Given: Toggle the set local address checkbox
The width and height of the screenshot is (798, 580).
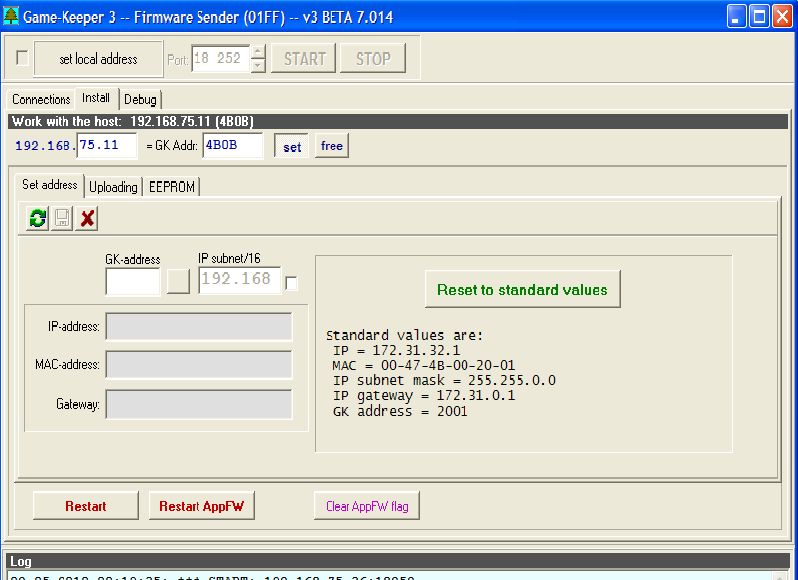Looking at the screenshot, I should coord(22,58).
